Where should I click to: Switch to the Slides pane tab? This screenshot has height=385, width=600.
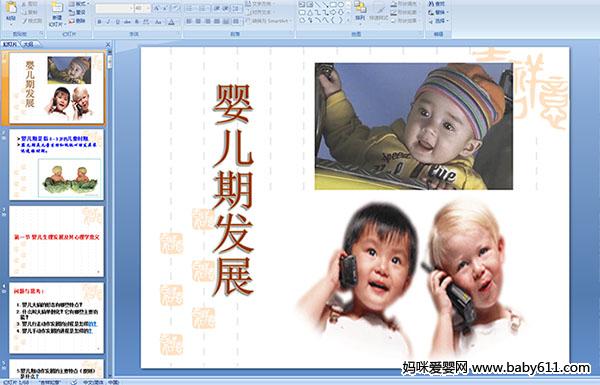click(x=10, y=44)
